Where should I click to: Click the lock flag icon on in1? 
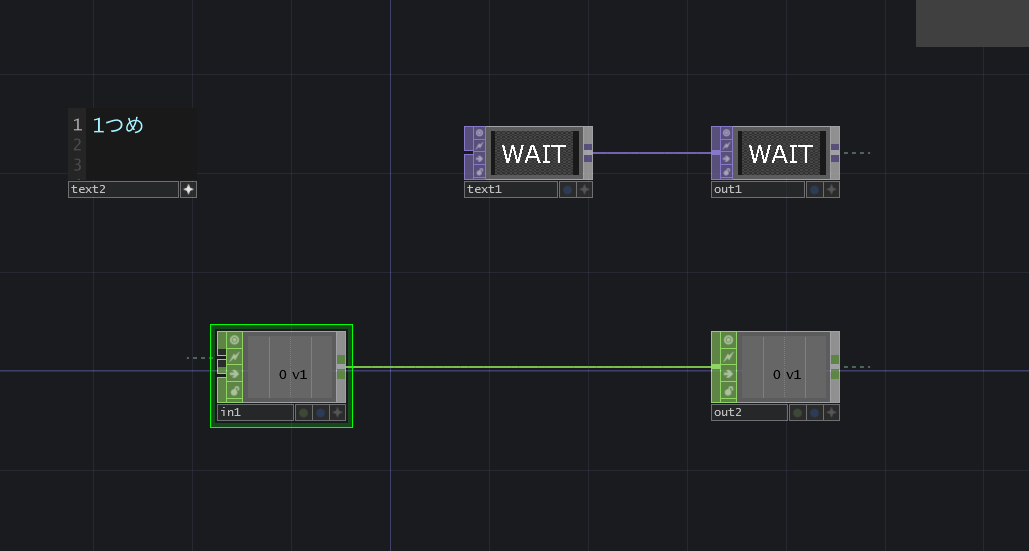(x=235, y=390)
